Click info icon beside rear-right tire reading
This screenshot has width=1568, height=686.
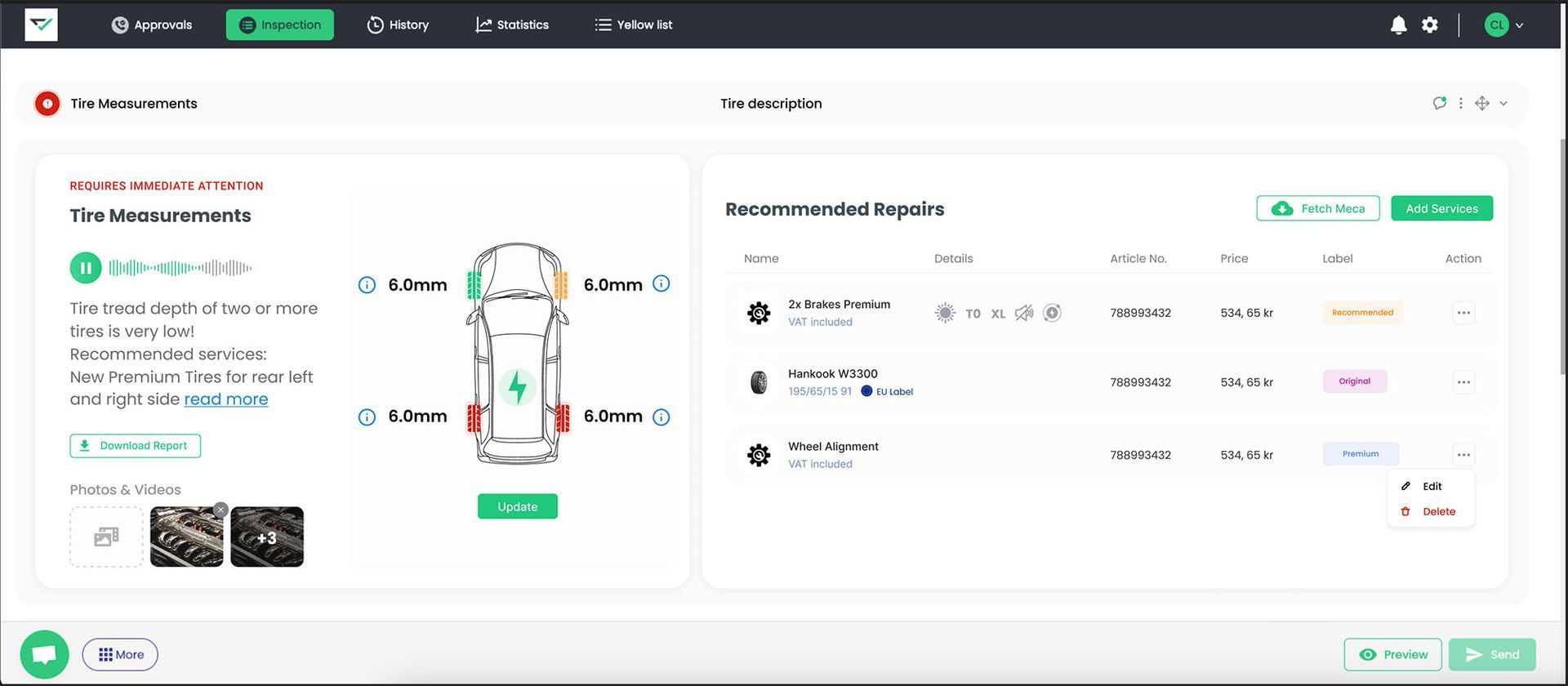coord(661,417)
